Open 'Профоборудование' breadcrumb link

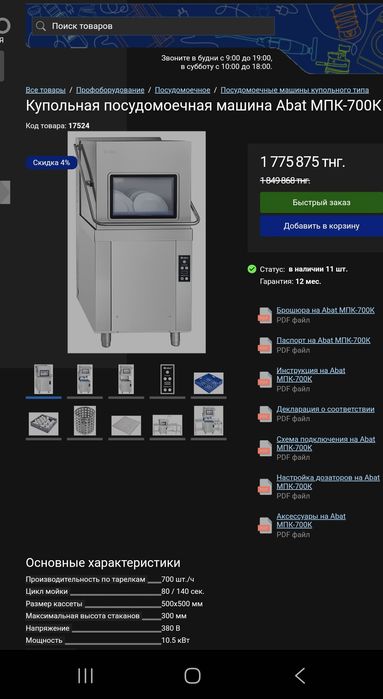pos(110,90)
